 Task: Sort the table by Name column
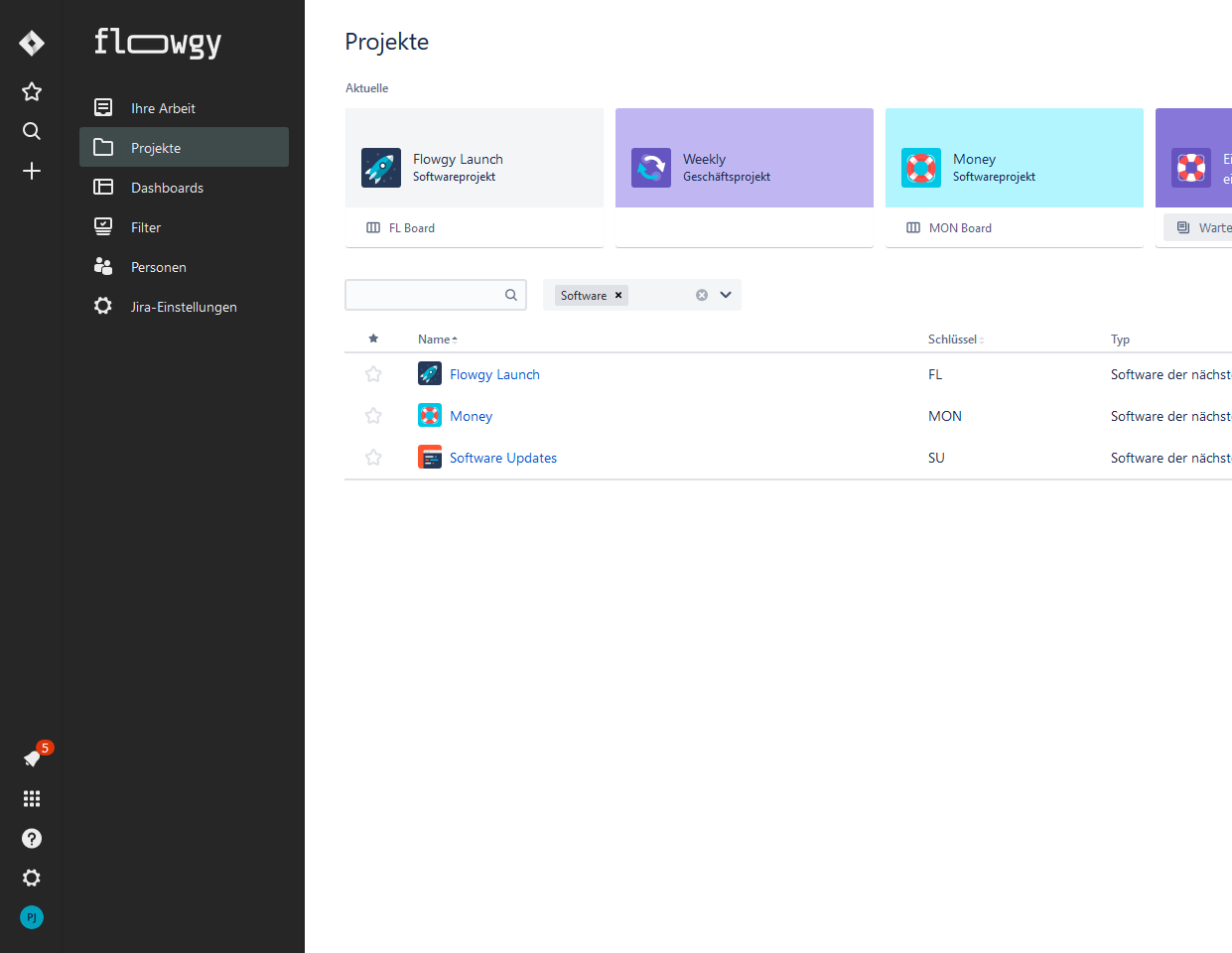[x=438, y=340]
